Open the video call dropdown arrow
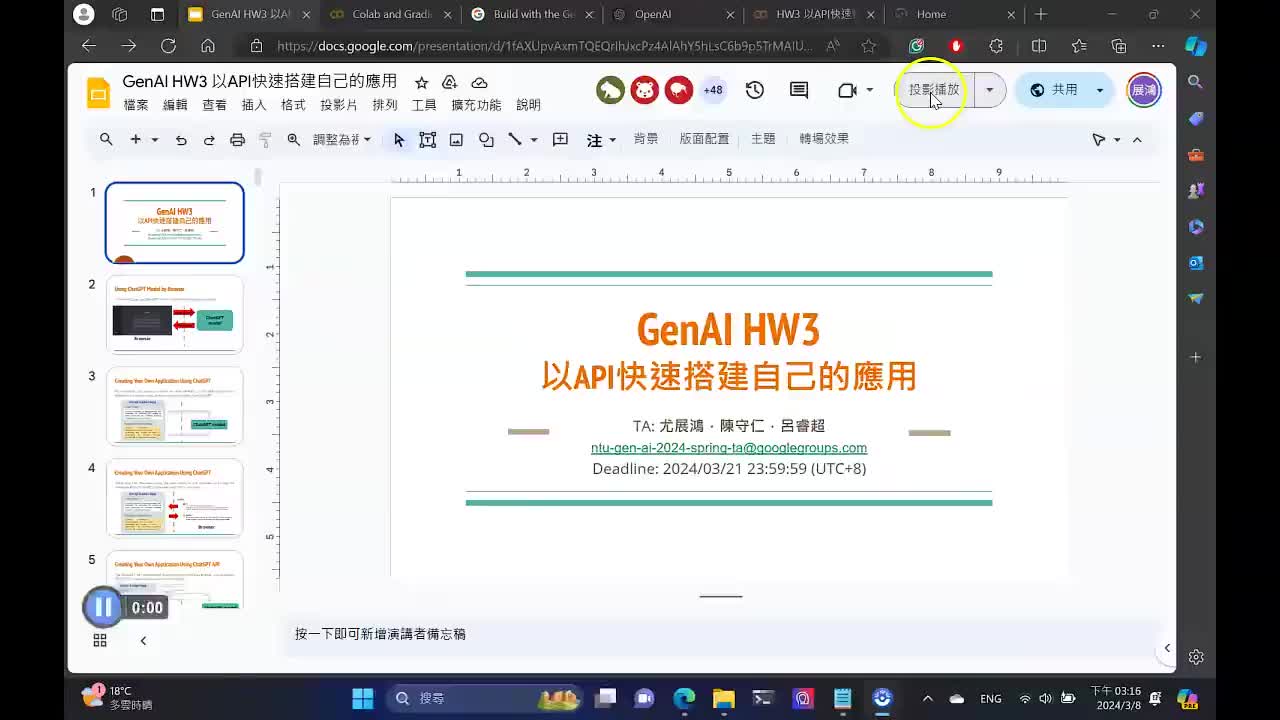The height and width of the screenshot is (720, 1280). coord(869,90)
